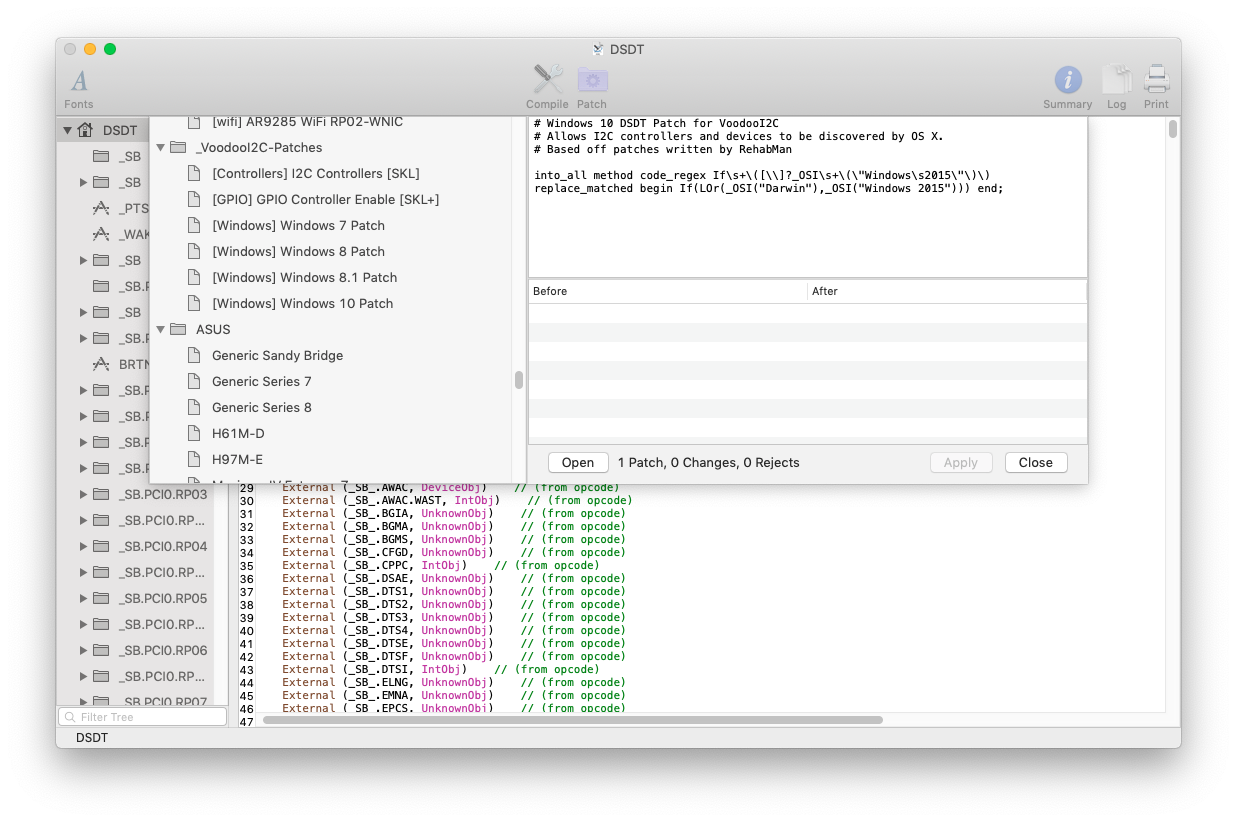Click the '1 Patch, 0 Changes, 0 Rejects' status
This screenshot has height=822, width=1237.
pos(709,462)
